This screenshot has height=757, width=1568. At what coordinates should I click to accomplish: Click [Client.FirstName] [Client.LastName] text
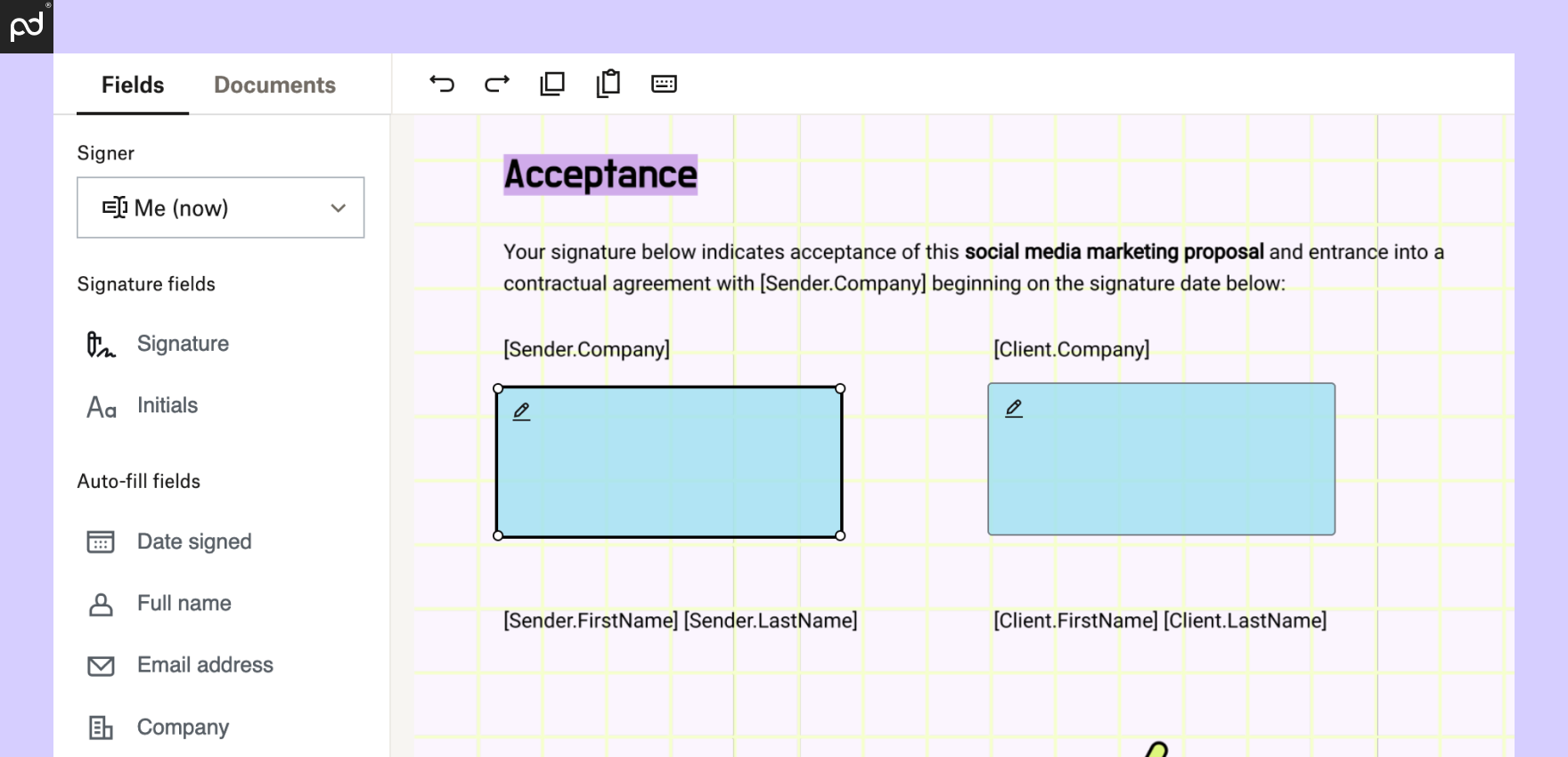point(1160,620)
